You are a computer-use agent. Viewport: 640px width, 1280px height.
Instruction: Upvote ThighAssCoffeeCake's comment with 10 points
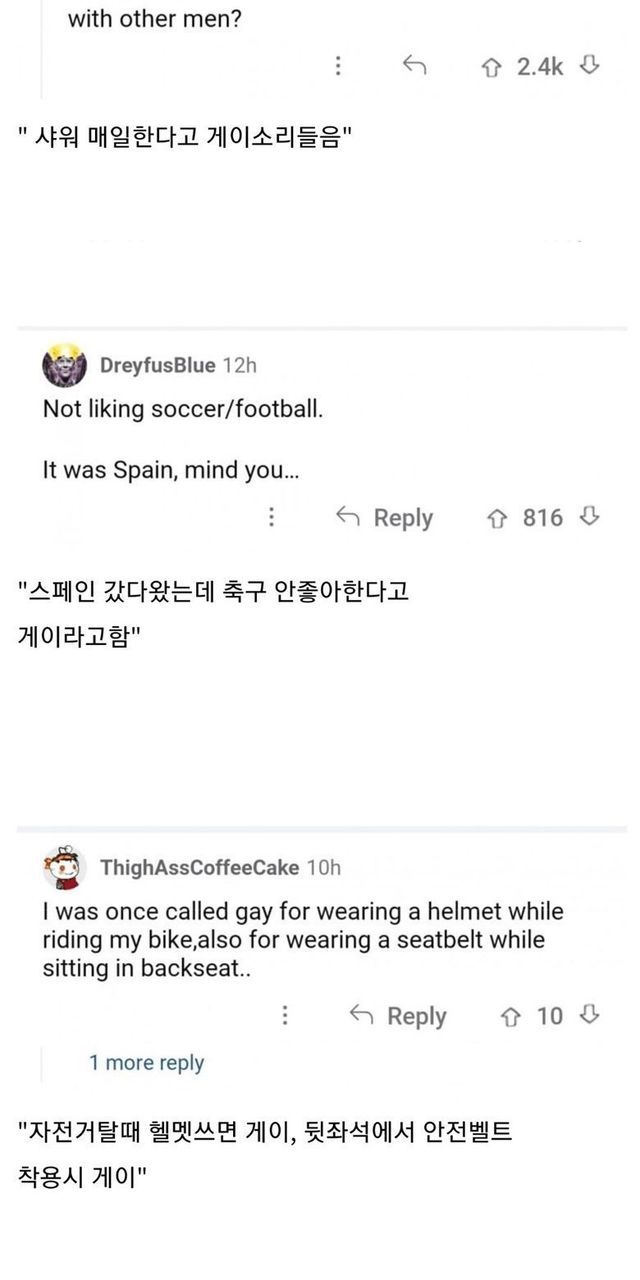pyautogui.click(x=510, y=1017)
